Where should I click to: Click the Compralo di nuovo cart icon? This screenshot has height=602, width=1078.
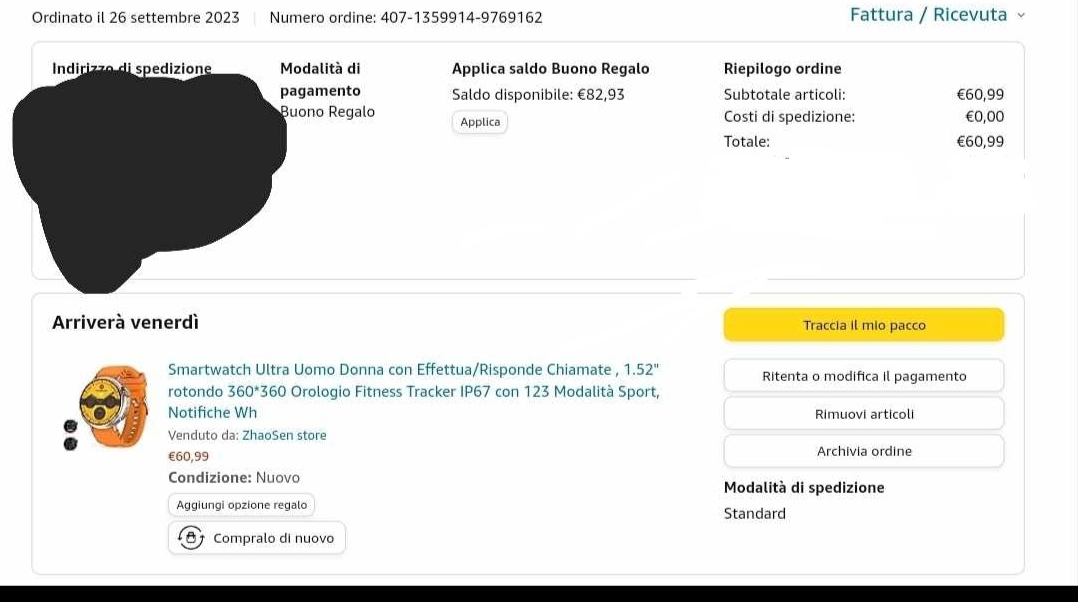coord(191,537)
